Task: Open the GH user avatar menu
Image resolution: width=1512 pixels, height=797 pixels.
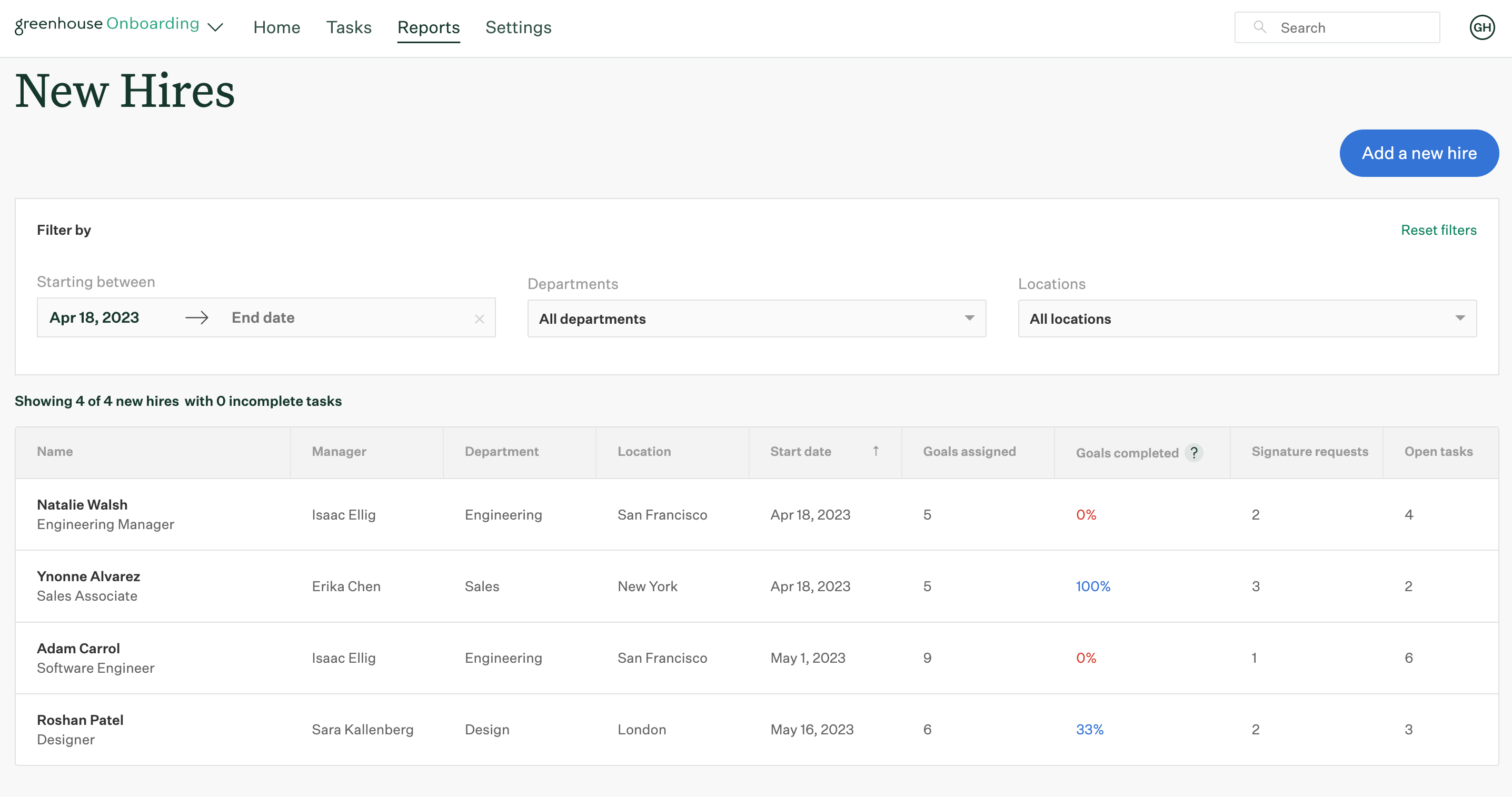Action: point(1482,27)
